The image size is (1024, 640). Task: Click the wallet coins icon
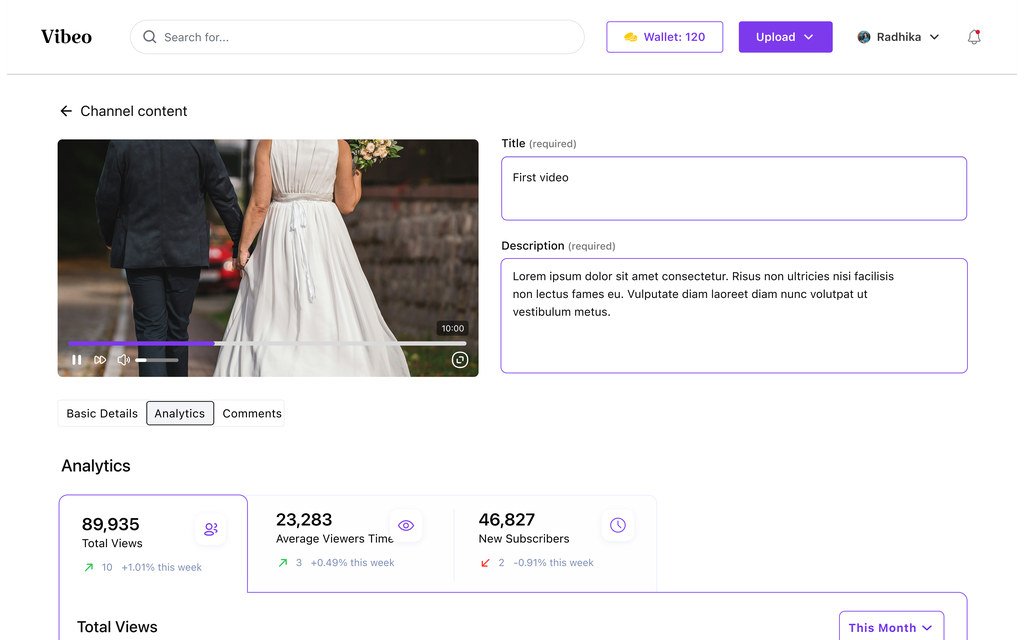[x=630, y=37]
